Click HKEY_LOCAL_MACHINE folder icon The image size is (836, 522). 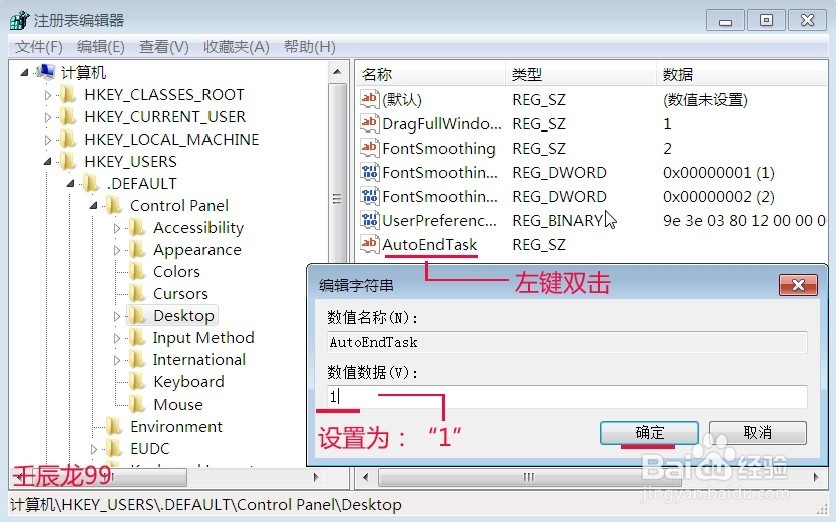coord(68,139)
